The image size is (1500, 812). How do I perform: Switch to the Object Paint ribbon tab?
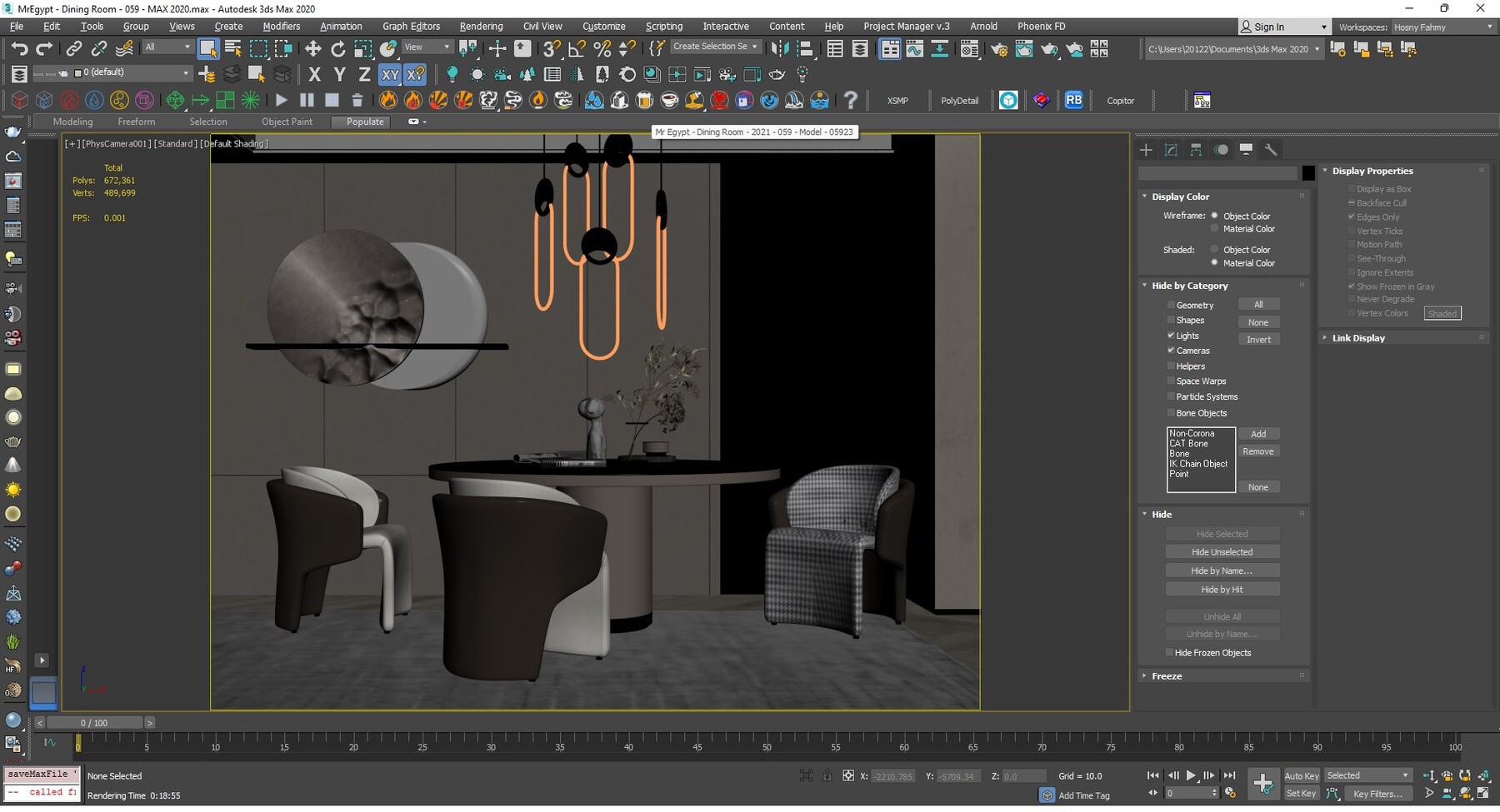pyautogui.click(x=287, y=122)
